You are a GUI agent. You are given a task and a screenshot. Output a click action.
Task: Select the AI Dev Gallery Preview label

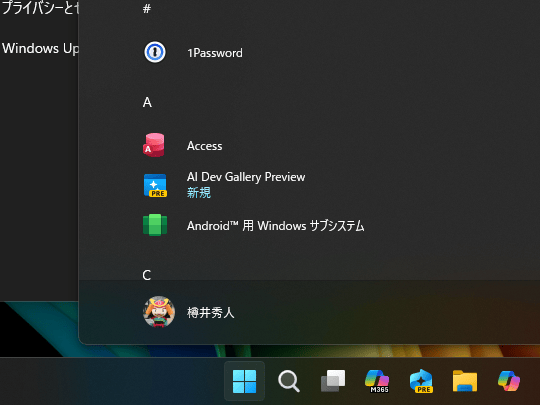pyautogui.click(x=246, y=177)
